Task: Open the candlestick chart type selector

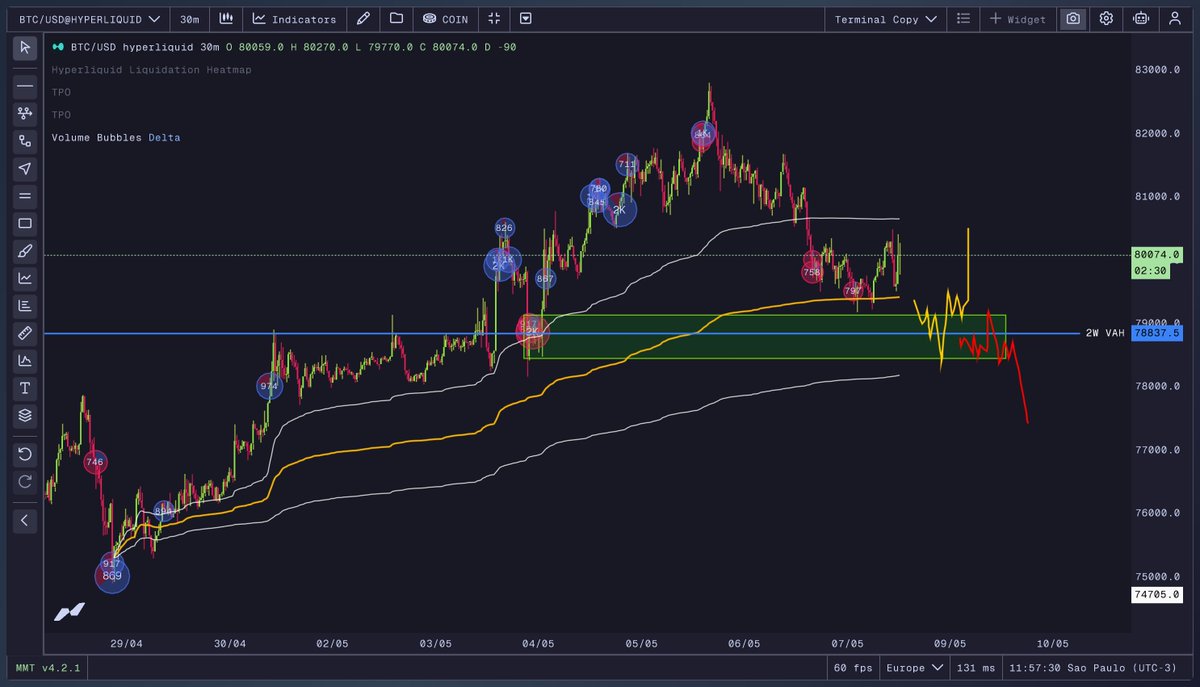Action: coord(226,19)
